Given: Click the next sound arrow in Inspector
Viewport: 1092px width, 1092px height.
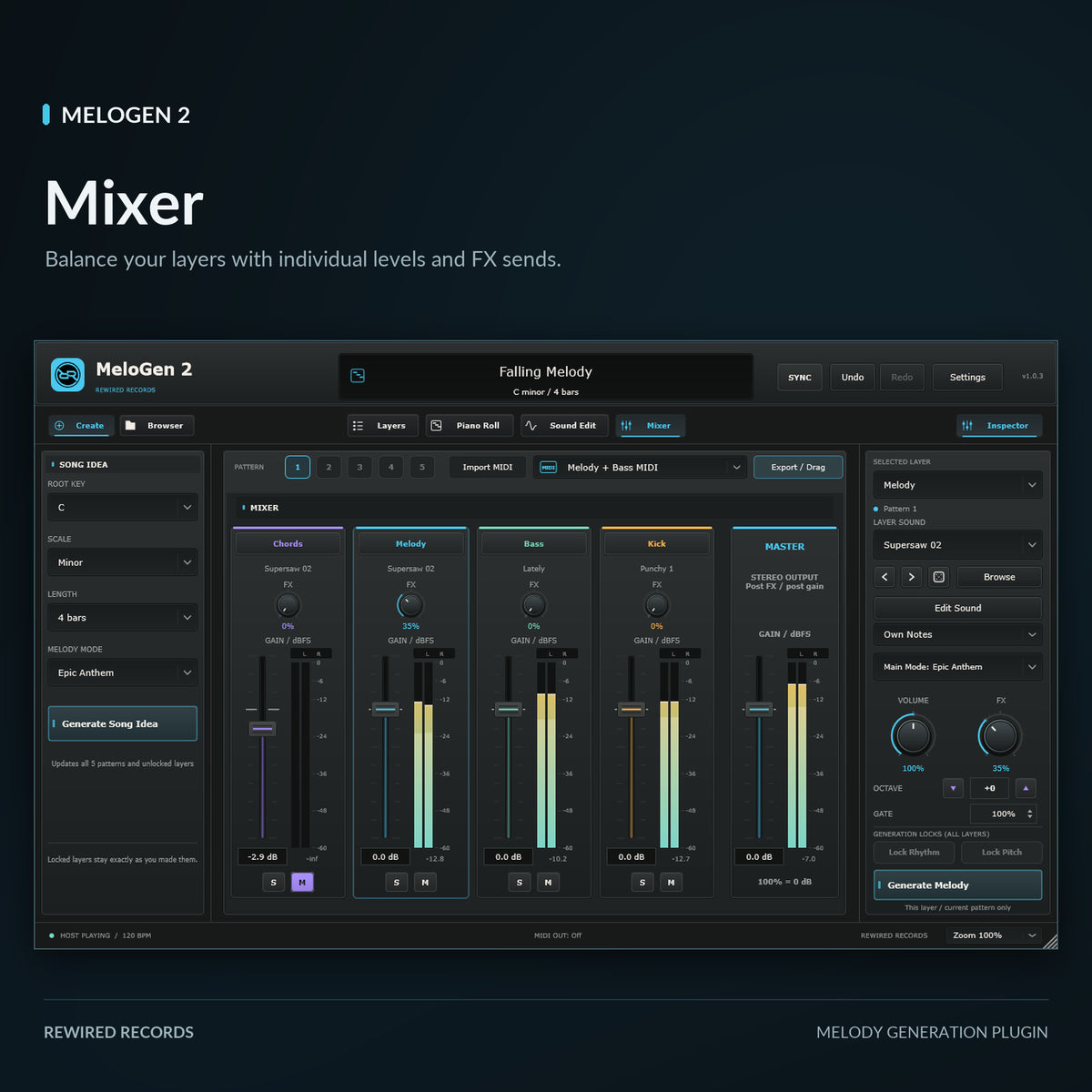Looking at the screenshot, I should point(912,577).
